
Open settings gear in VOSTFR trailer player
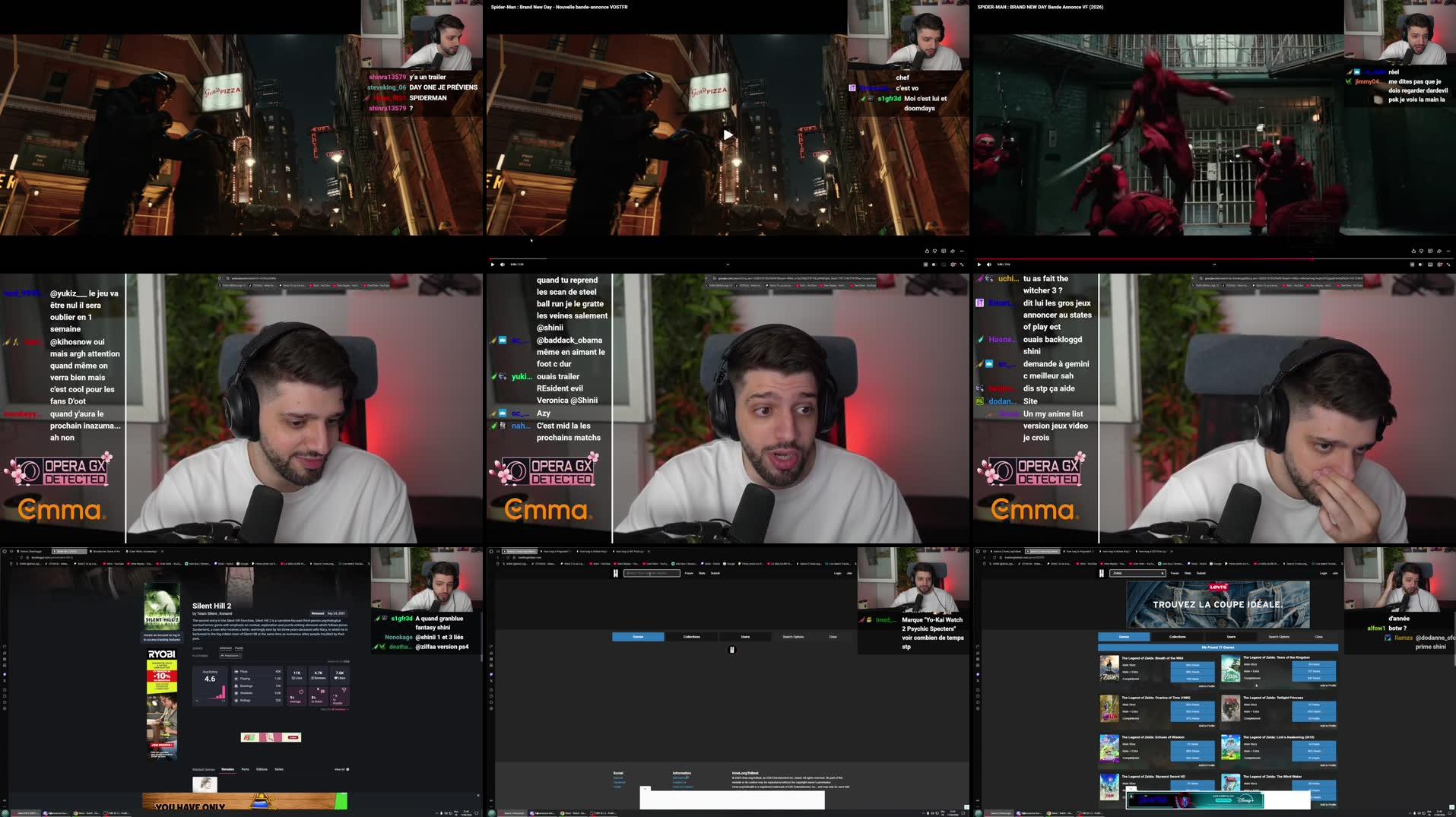tap(953, 264)
